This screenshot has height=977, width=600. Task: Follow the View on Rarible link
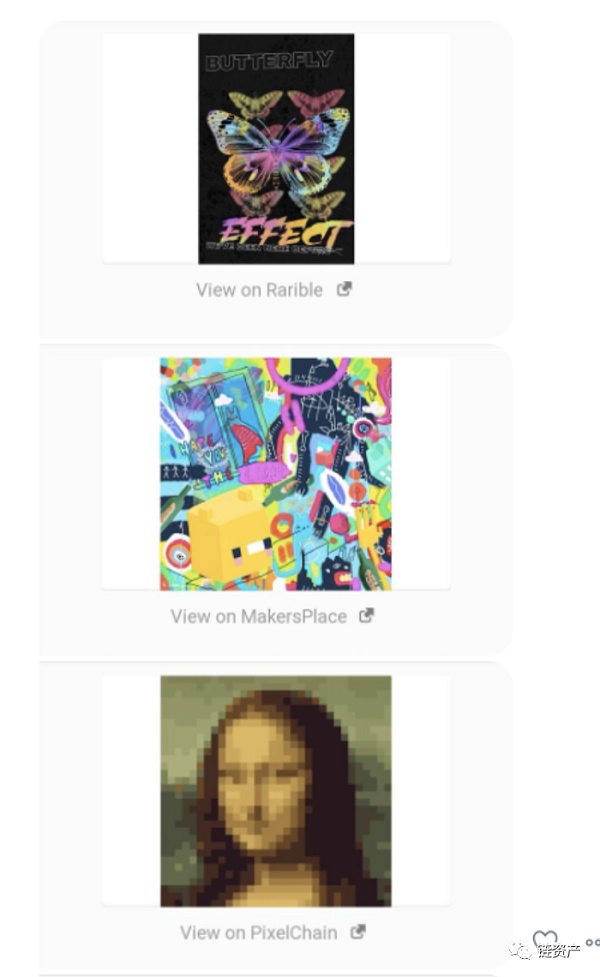pos(259,290)
